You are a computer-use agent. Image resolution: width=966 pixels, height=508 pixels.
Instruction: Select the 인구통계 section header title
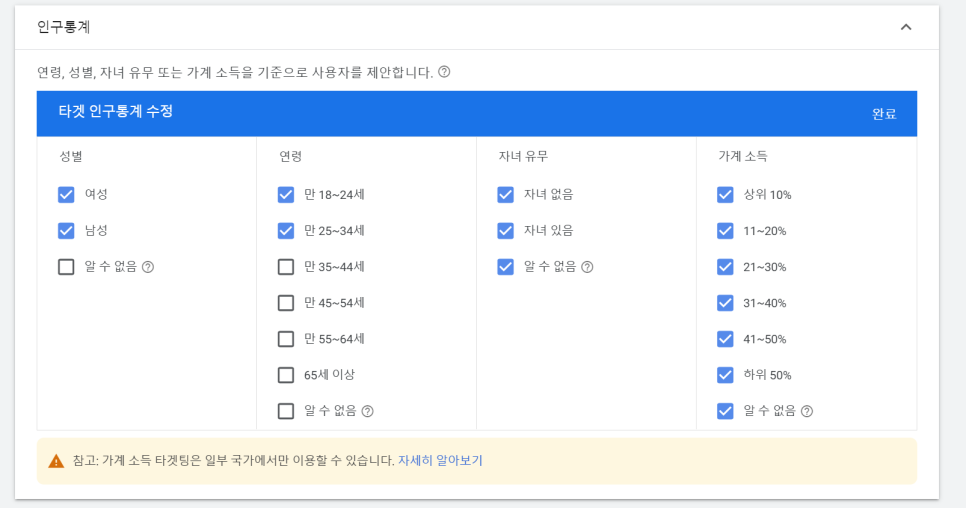pos(63,27)
